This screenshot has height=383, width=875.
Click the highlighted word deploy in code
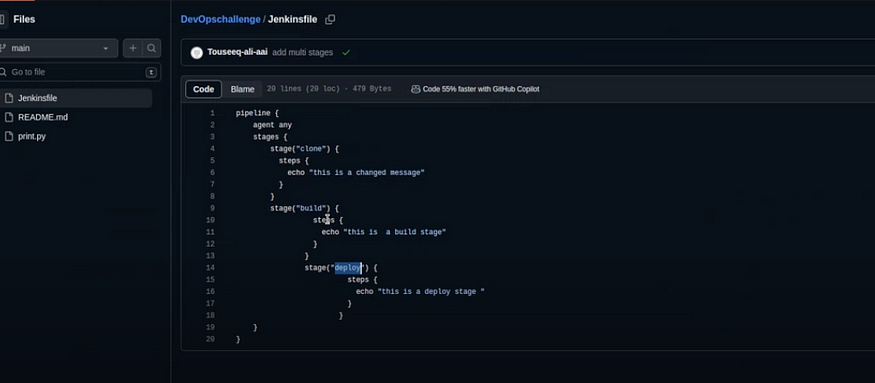pos(348,268)
